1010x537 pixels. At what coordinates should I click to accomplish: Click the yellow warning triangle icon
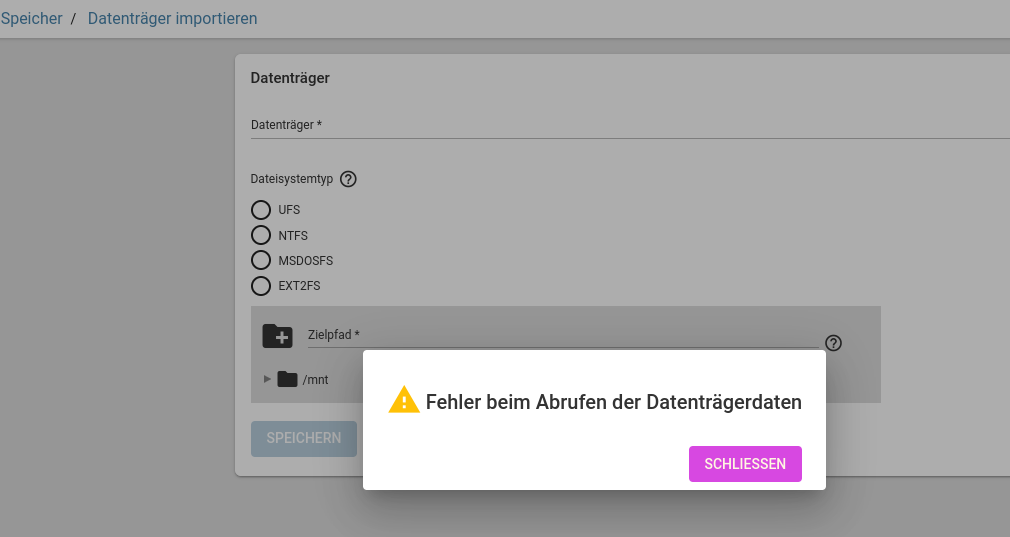tap(404, 400)
